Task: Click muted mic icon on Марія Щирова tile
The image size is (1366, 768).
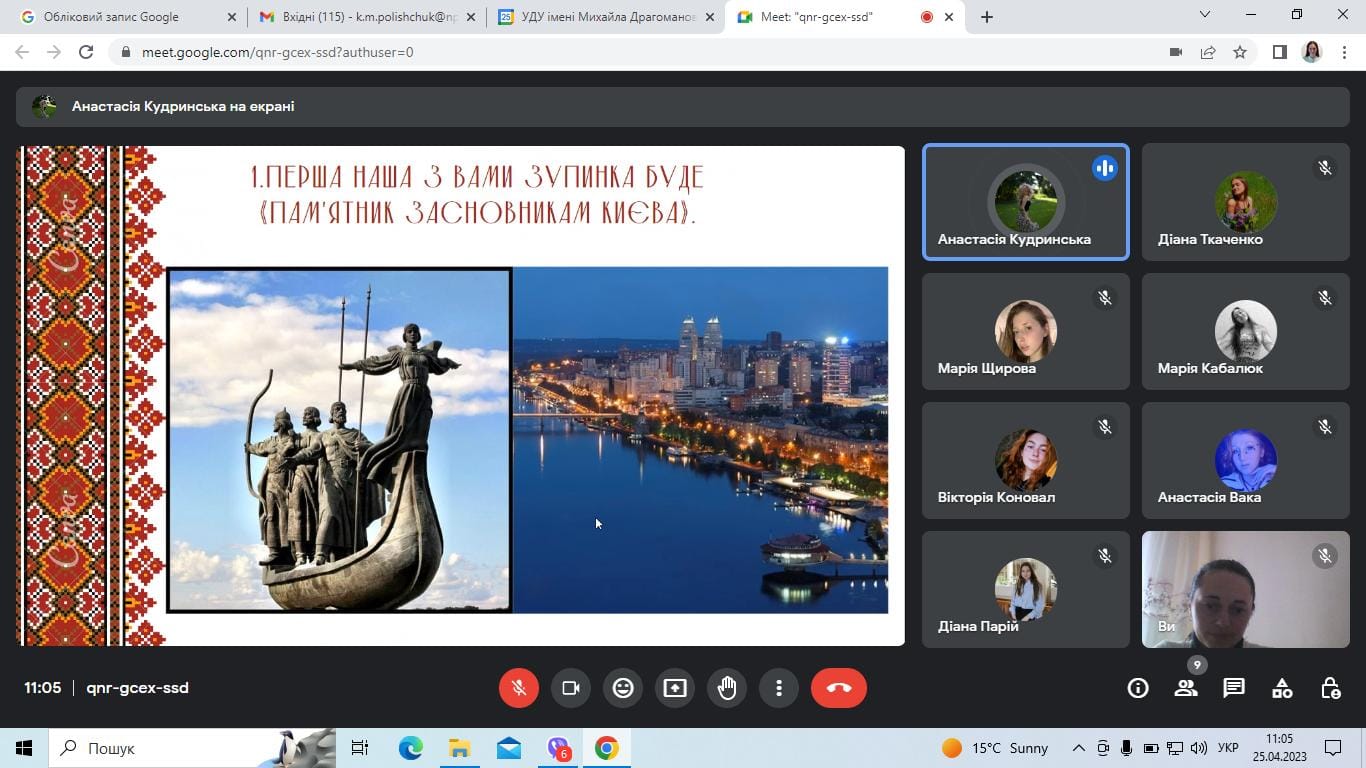Action: tap(1105, 297)
